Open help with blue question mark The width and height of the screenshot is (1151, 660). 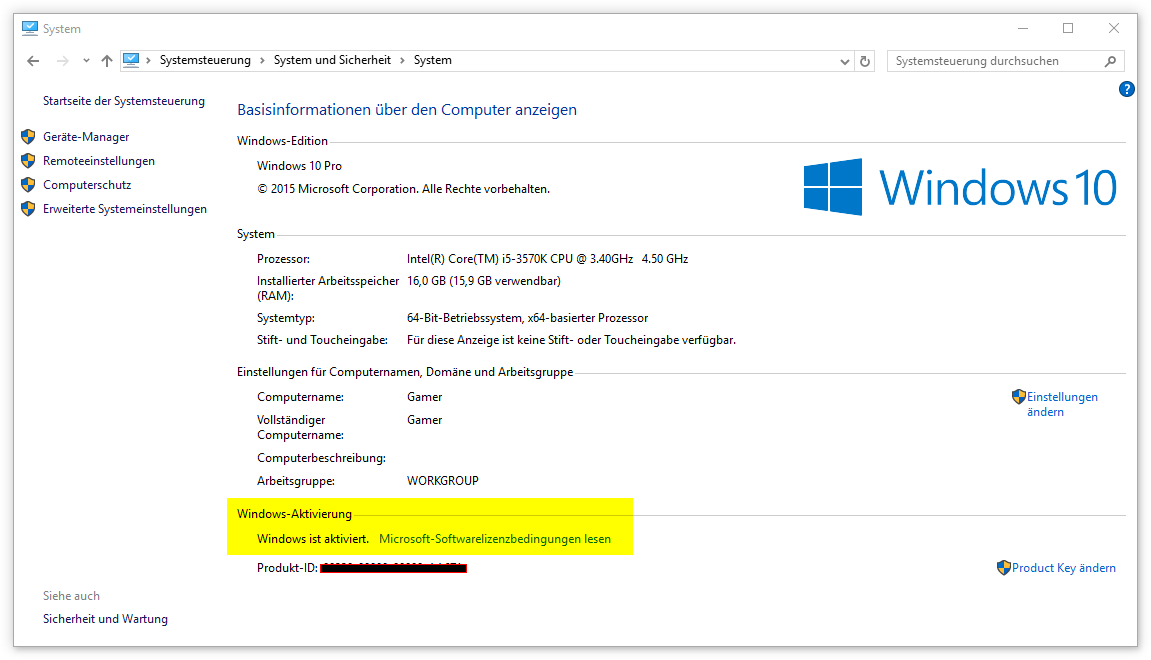(x=1127, y=90)
